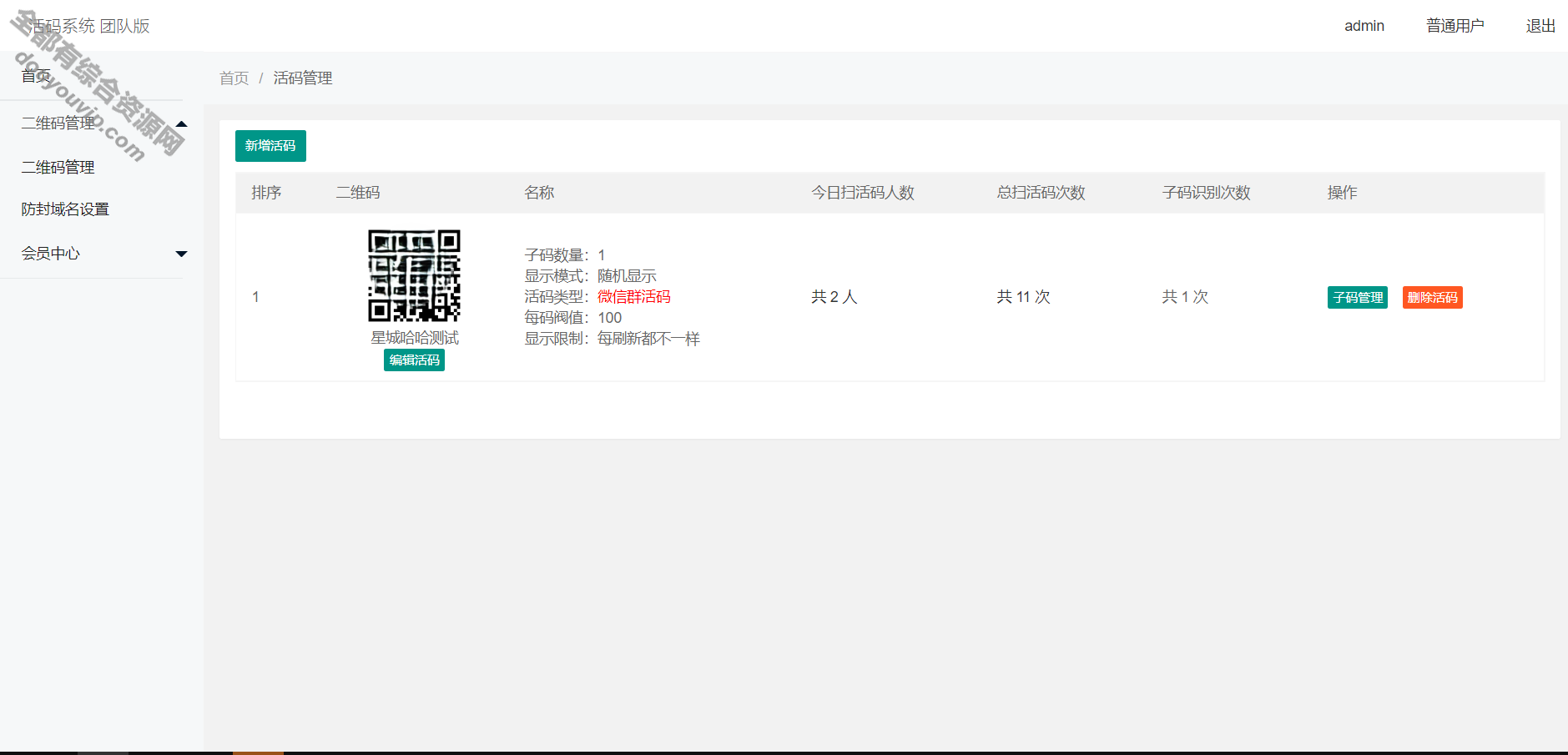Screen dimensions: 1568x755
Task: Click the 共 11 次 cell
Action: point(1023,297)
